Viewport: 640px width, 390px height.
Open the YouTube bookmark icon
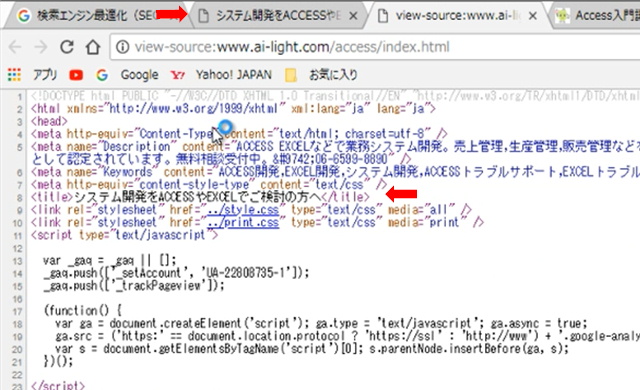click(x=76, y=75)
